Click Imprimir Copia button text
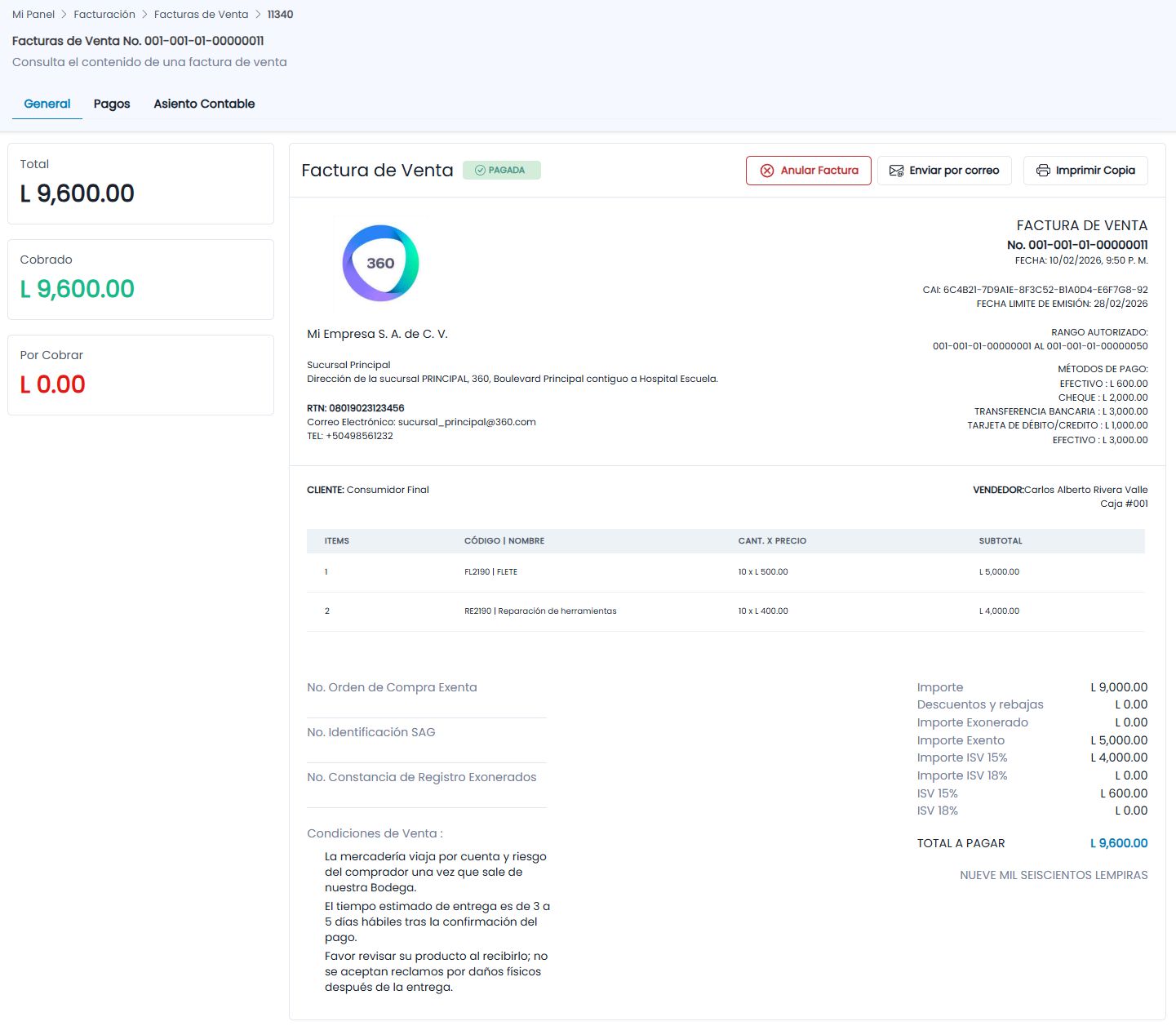The width and height of the screenshot is (1176, 1026). point(1095,171)
